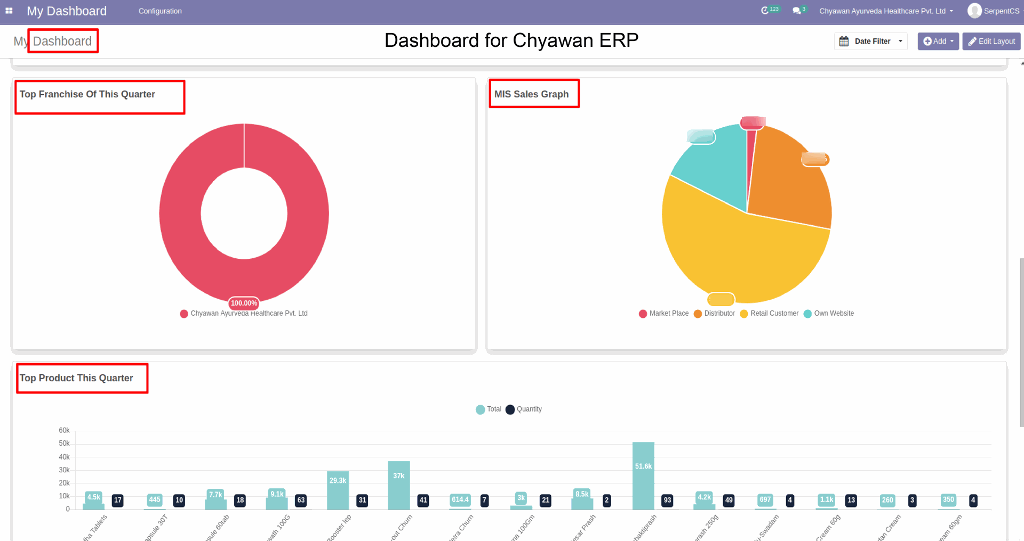Screen dimensions: 1024x541
Task: Toggle the Own Website legend entry
Action: click(829, 314)
